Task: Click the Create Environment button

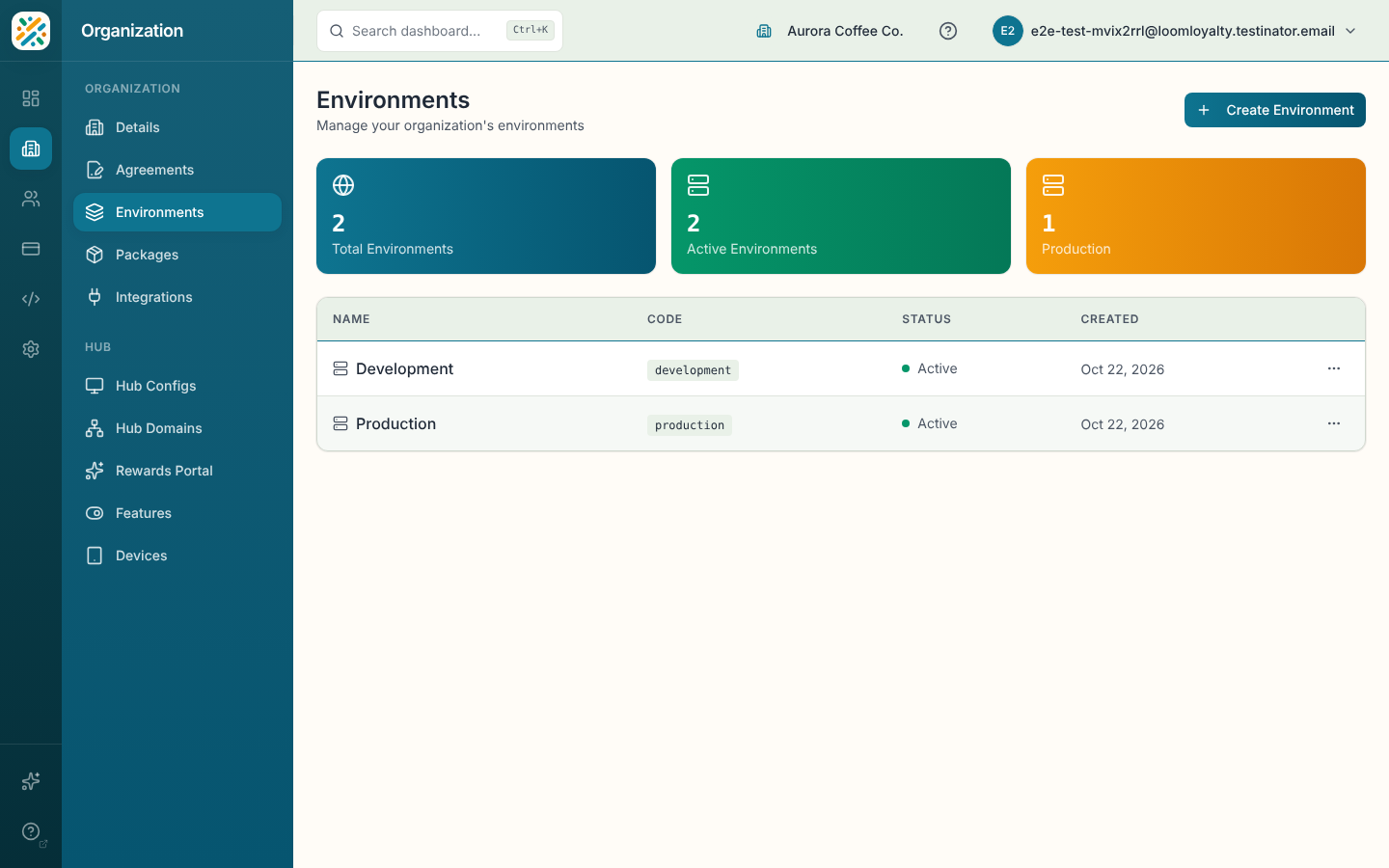Action: (x=1274, y=110)
